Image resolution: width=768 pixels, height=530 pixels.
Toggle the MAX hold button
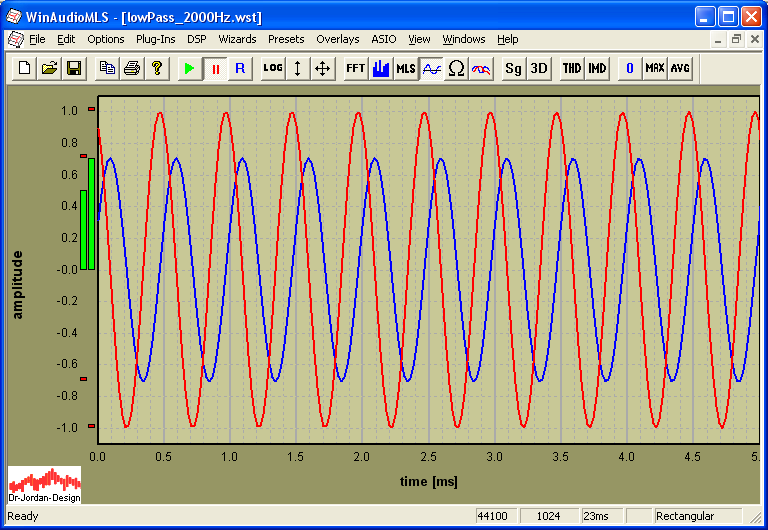[x=655, y=68]
